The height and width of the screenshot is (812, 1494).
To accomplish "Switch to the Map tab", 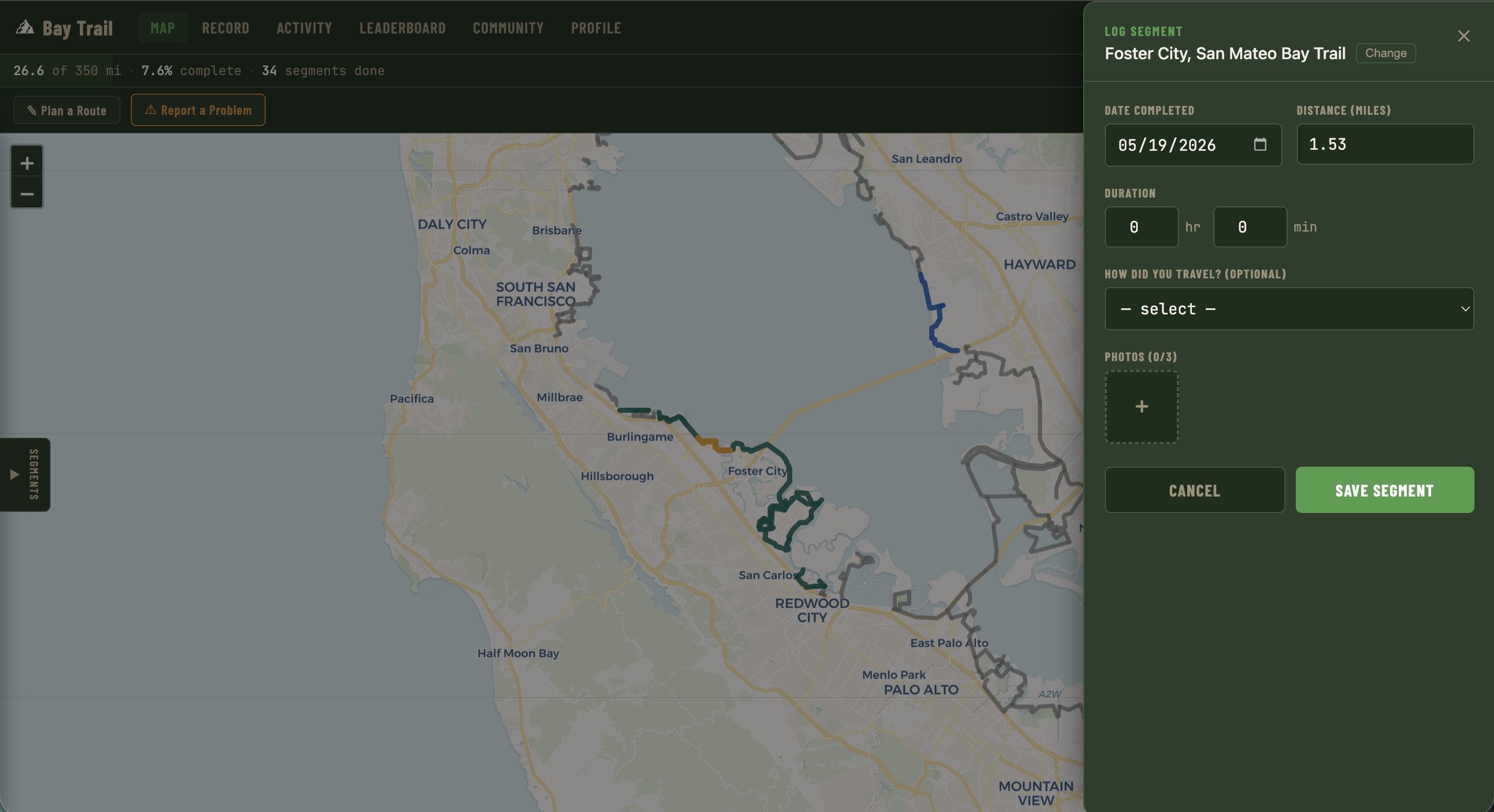I will click(x=162, y=28).
